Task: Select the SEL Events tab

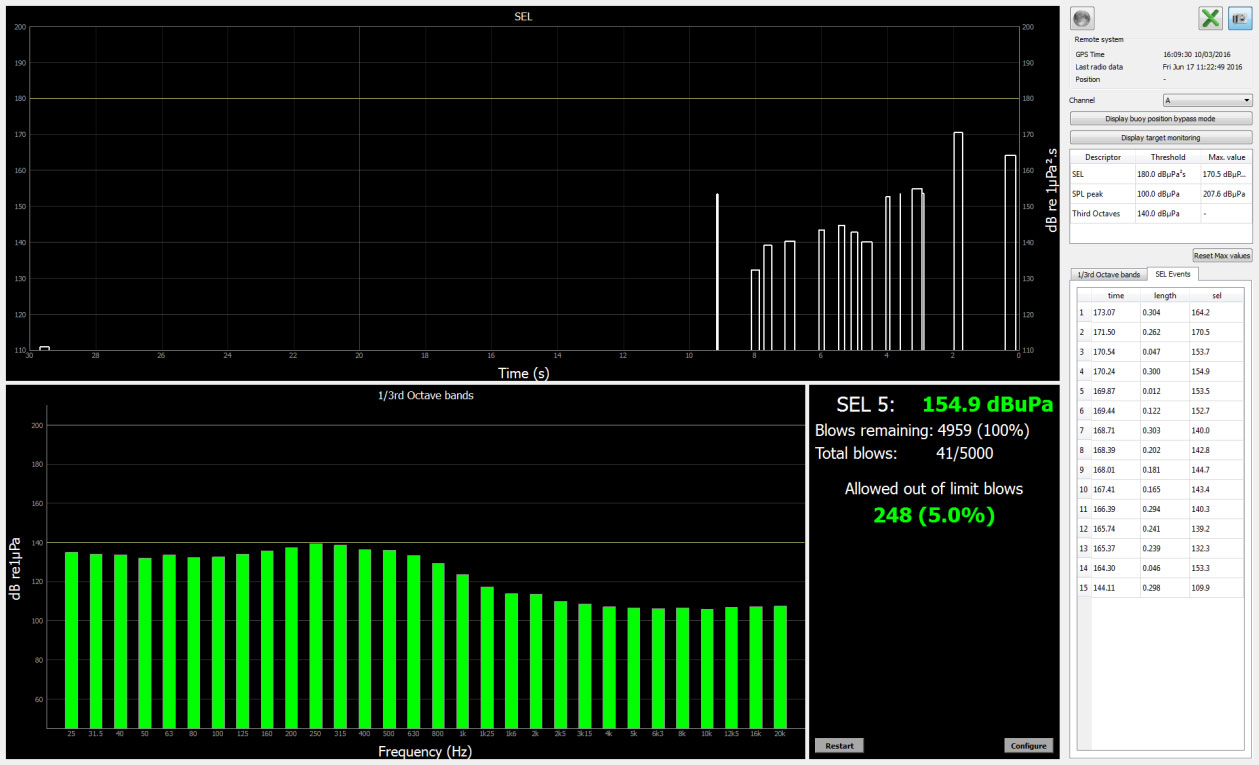Action: [x=1173, y=274]
